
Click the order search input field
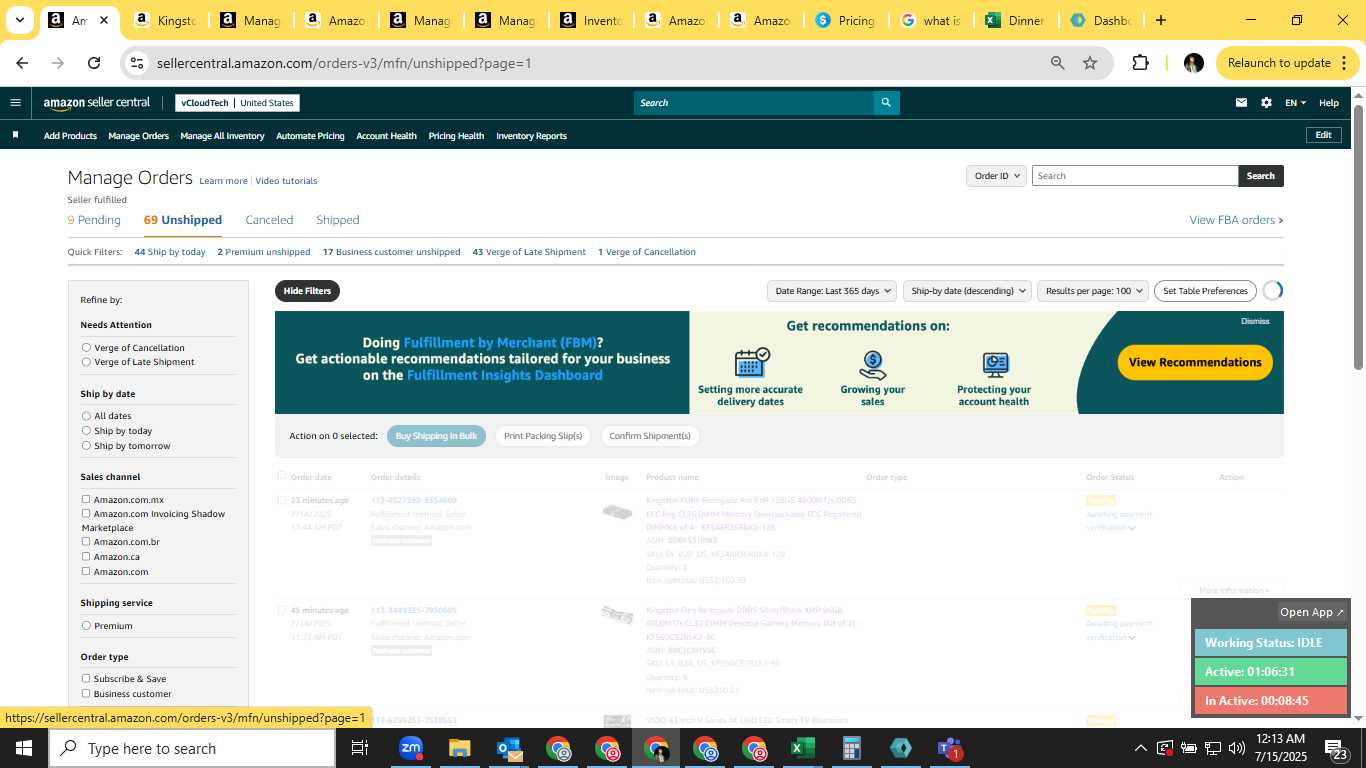click(1135, 176)
